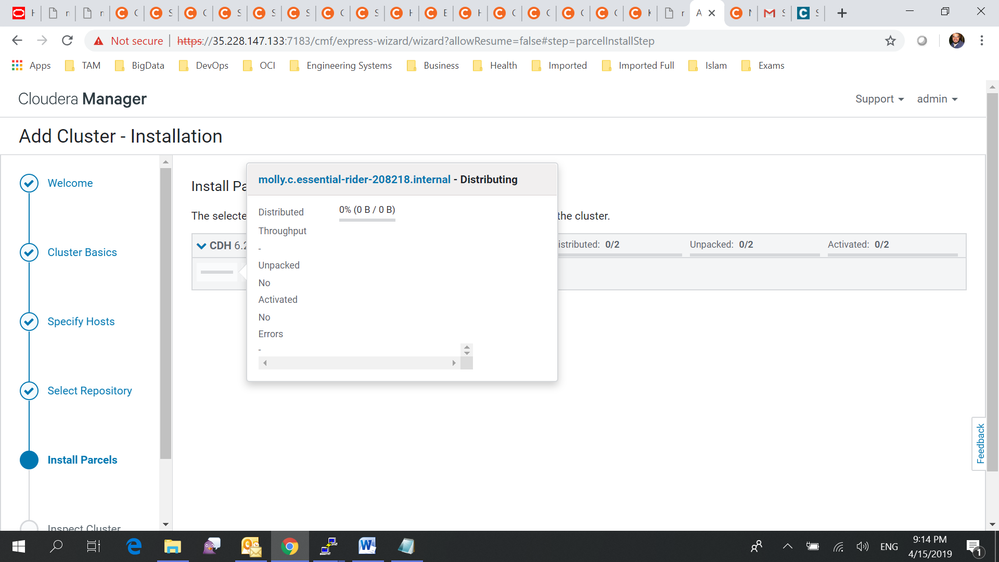Open the Support dropdown menu
This screenshot has width=999, height=562.
[x=879, y=99]
